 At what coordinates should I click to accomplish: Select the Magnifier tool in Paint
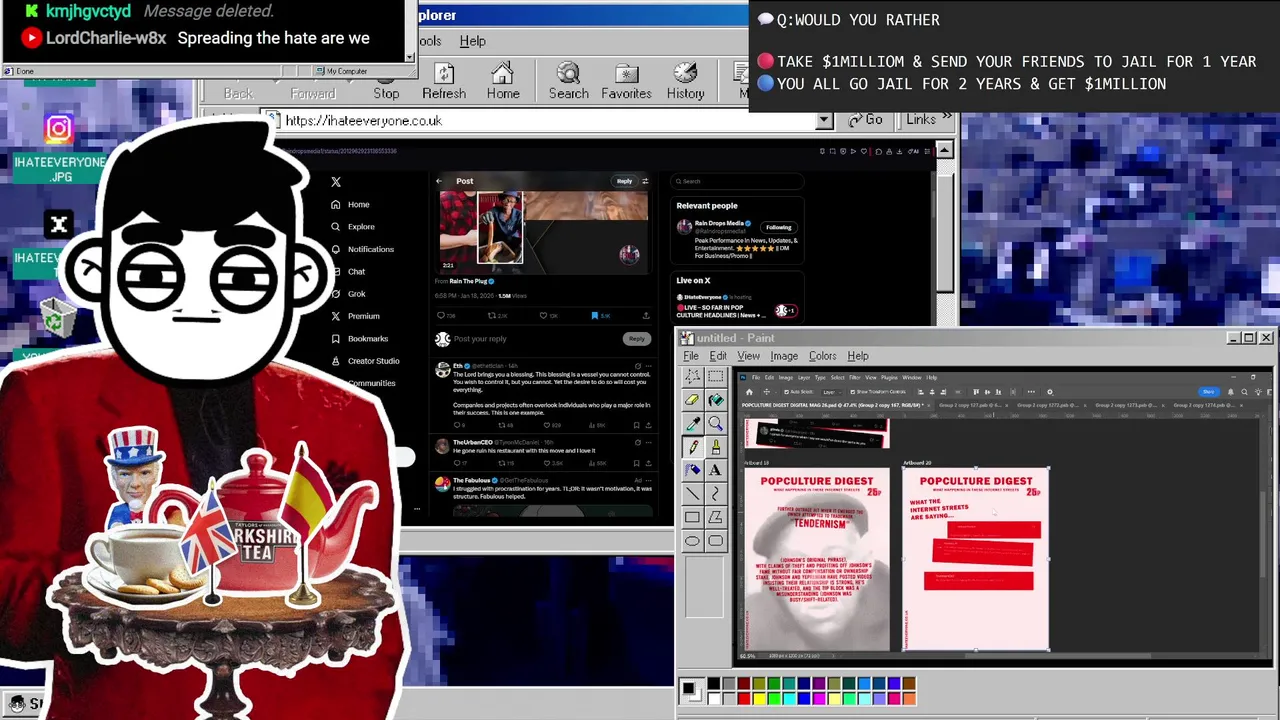[x=715, y=423]
